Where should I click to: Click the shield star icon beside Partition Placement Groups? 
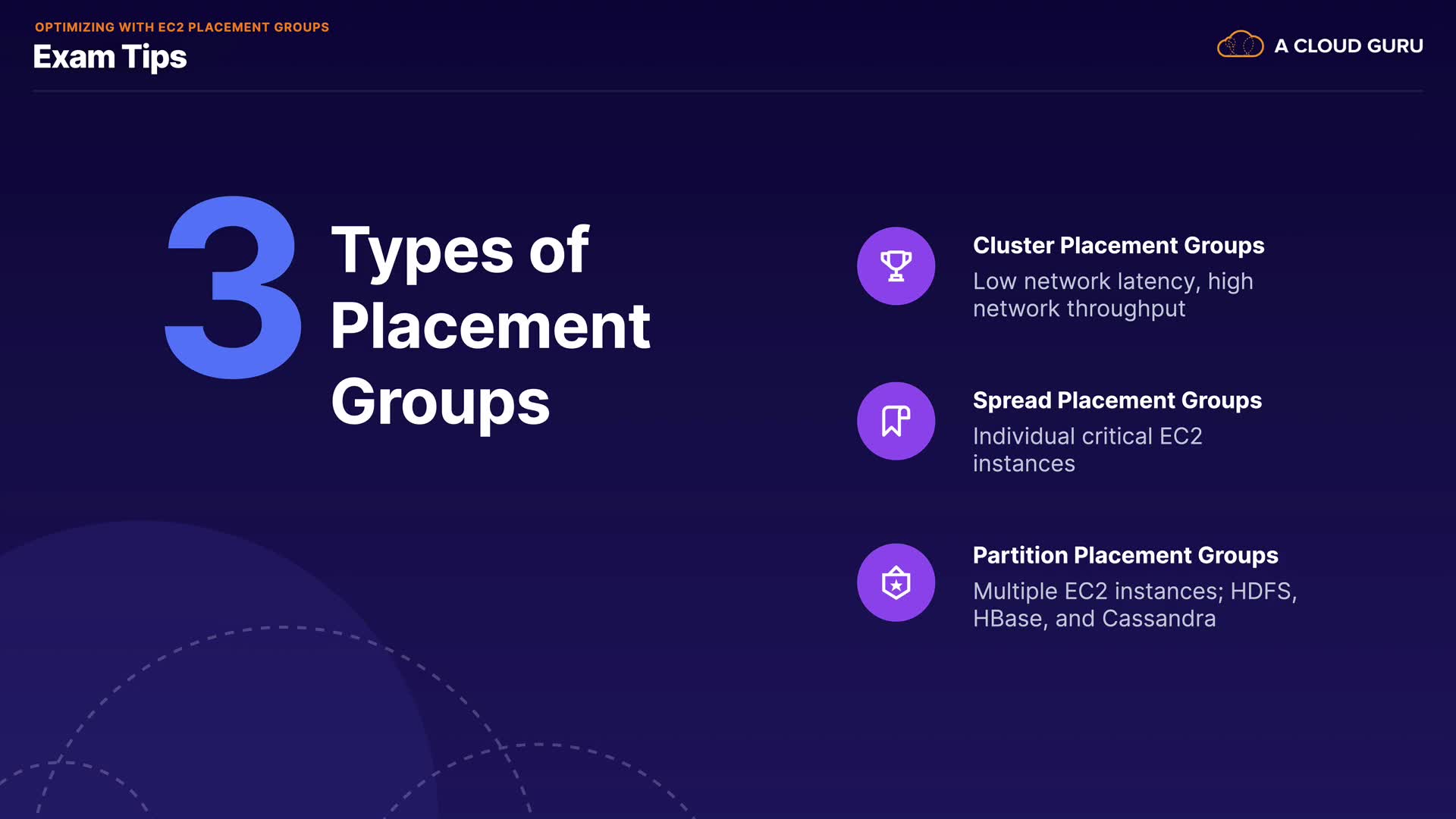[896, 582]
